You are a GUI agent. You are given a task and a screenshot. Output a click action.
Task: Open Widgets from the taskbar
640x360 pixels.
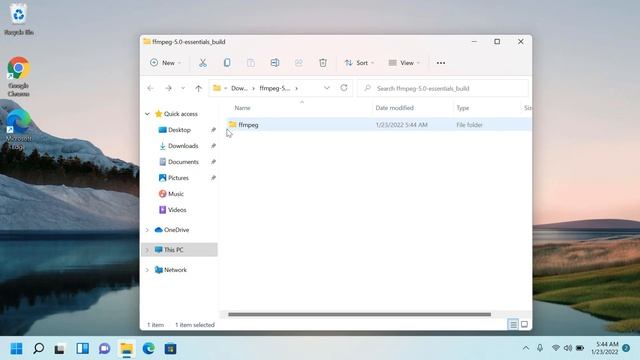(82, 349)
